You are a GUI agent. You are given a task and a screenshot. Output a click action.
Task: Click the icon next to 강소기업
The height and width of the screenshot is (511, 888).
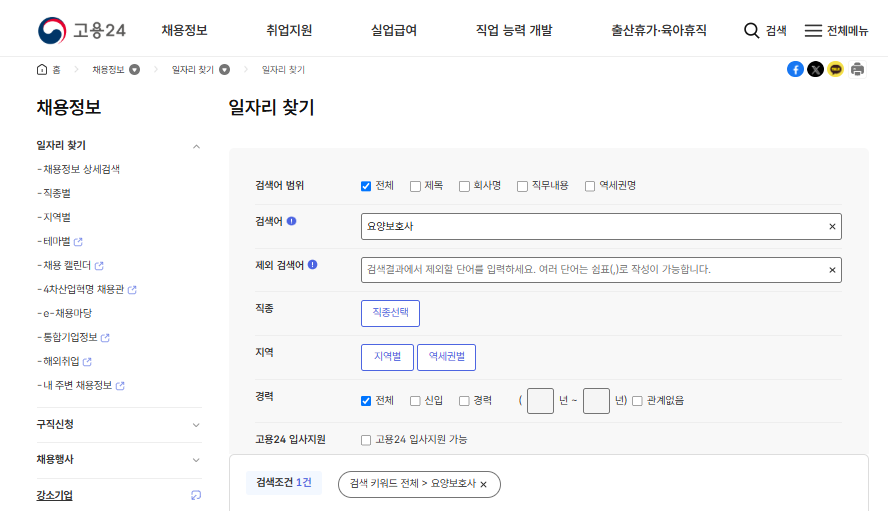pyautogui.click(x=196, y=495)
